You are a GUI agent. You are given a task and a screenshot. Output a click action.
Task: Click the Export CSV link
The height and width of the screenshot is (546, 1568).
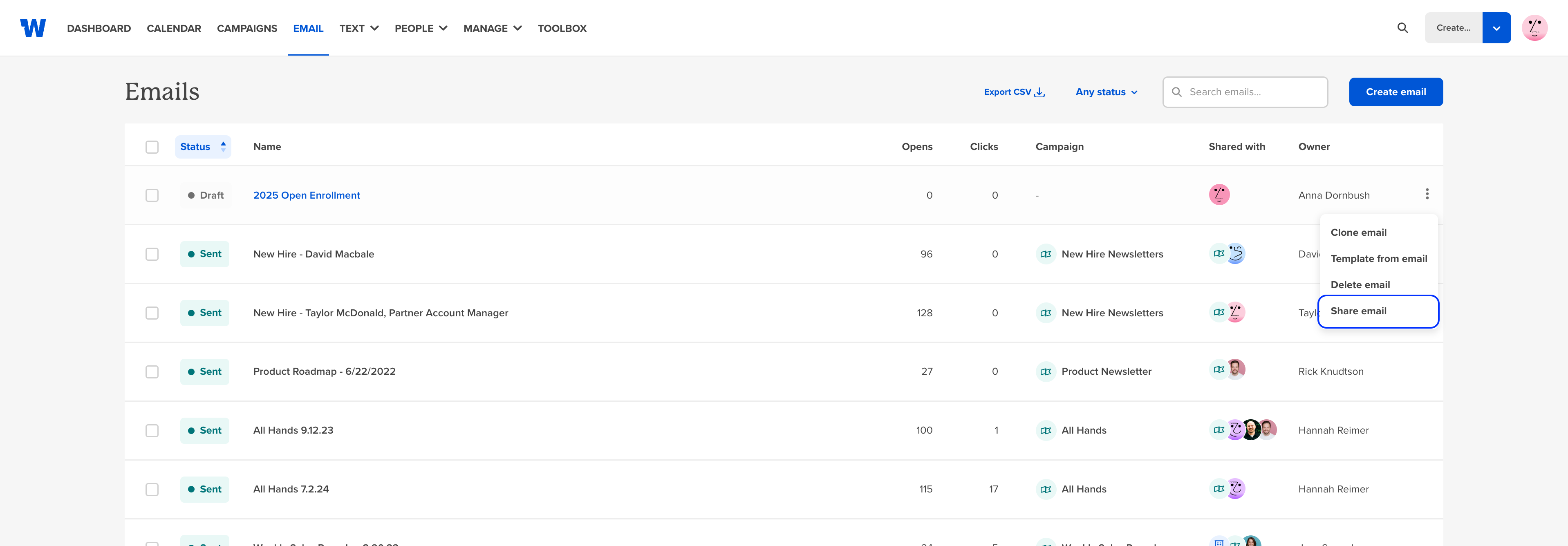tap(1014, 92)
